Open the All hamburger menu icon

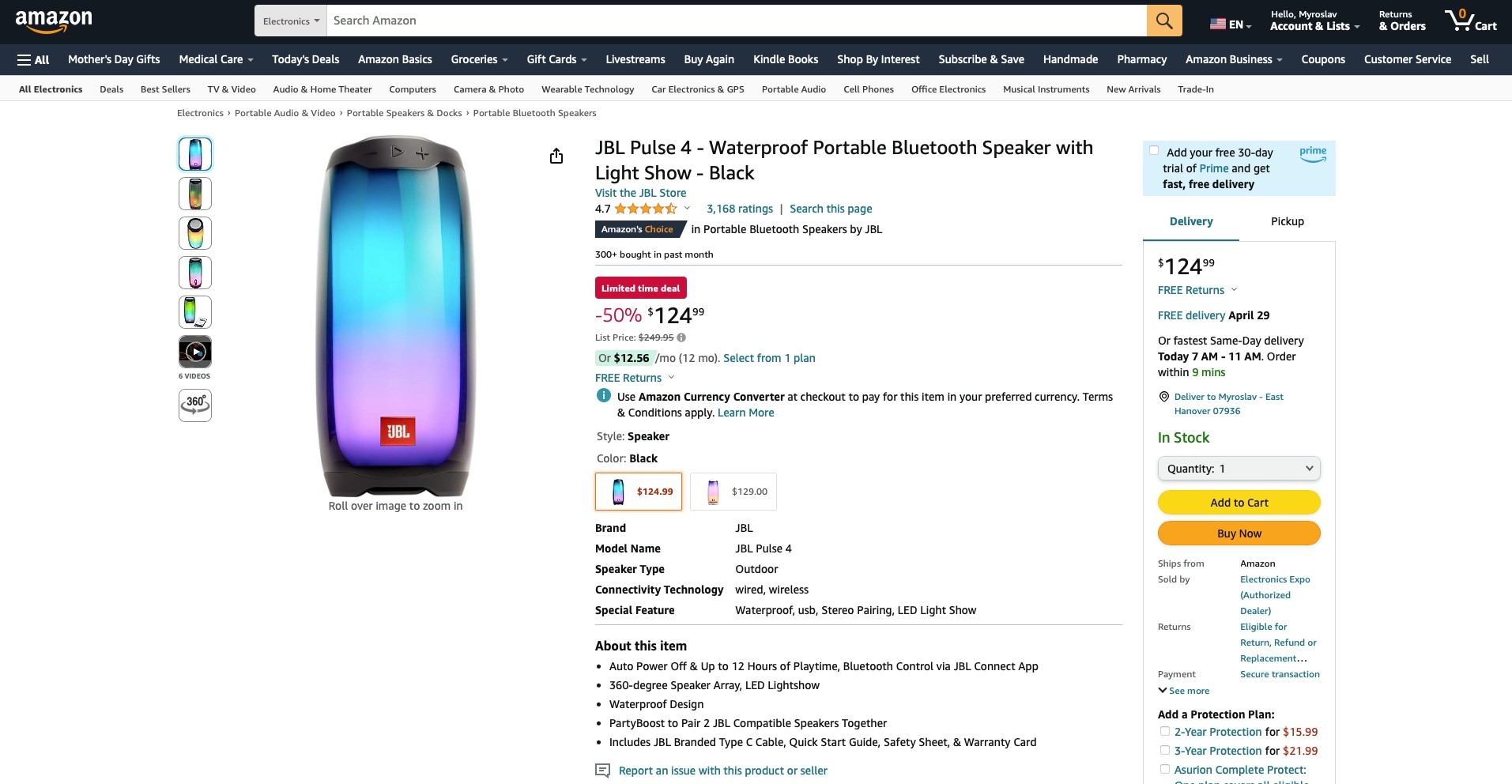tap(33, 59)
